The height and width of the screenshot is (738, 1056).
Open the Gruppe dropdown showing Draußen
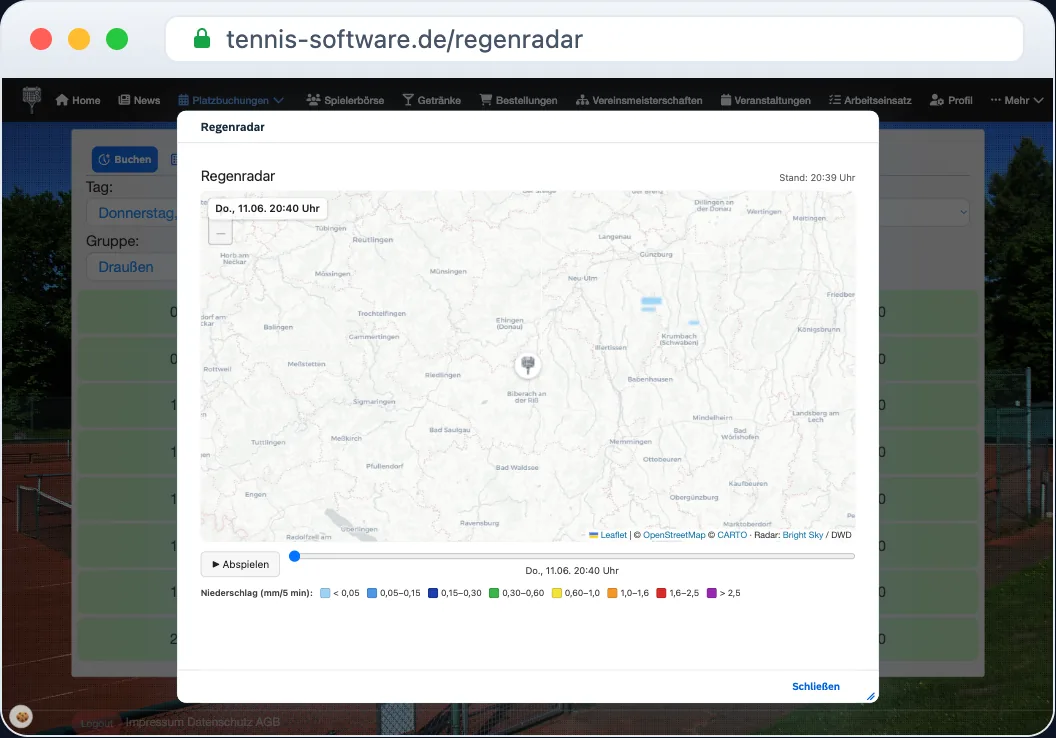pos(132,267)
